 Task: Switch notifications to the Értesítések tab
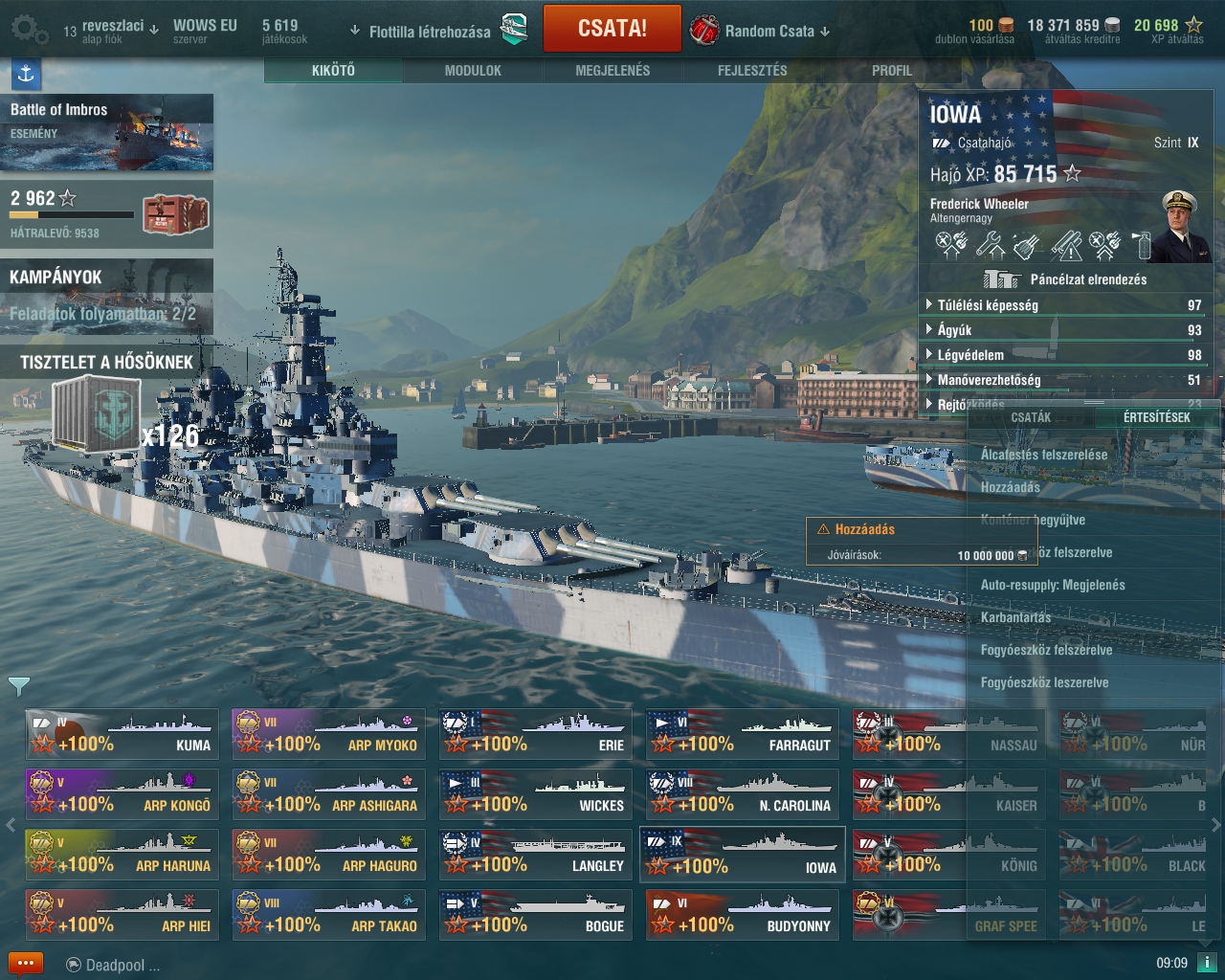pos(1156,417)
